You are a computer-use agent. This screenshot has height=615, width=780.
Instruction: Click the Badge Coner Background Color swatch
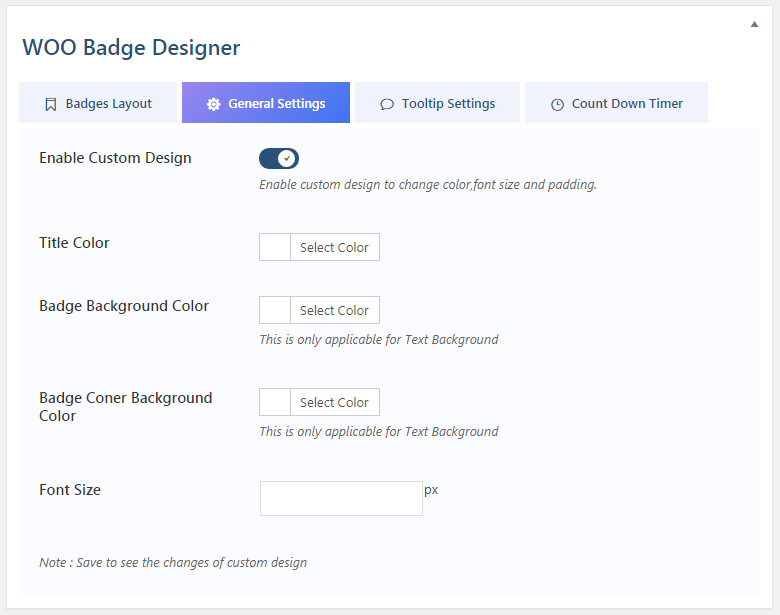(x=275, y=402)
